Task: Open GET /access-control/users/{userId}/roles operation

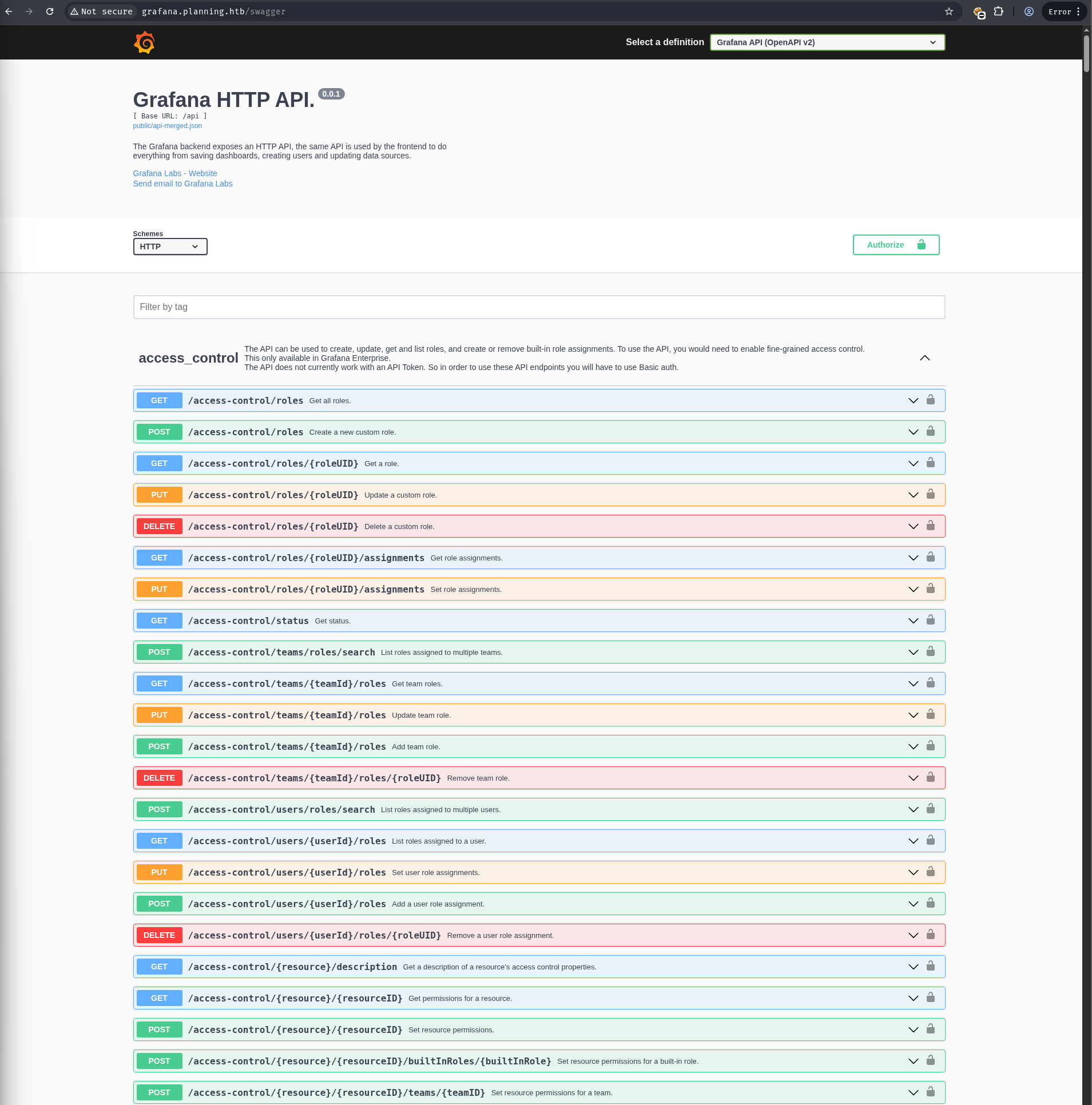Action: coord(287,841)
